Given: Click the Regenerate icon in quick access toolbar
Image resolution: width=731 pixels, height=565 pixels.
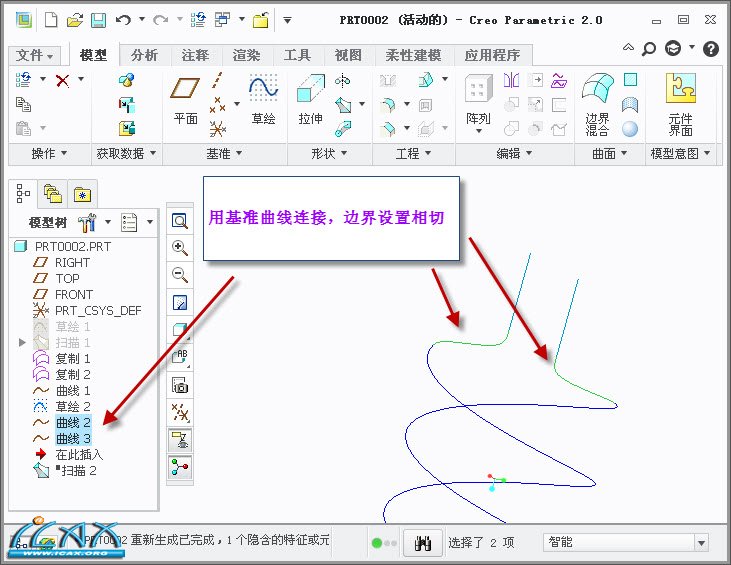Looking at the screenshot, I should point(199,20).
